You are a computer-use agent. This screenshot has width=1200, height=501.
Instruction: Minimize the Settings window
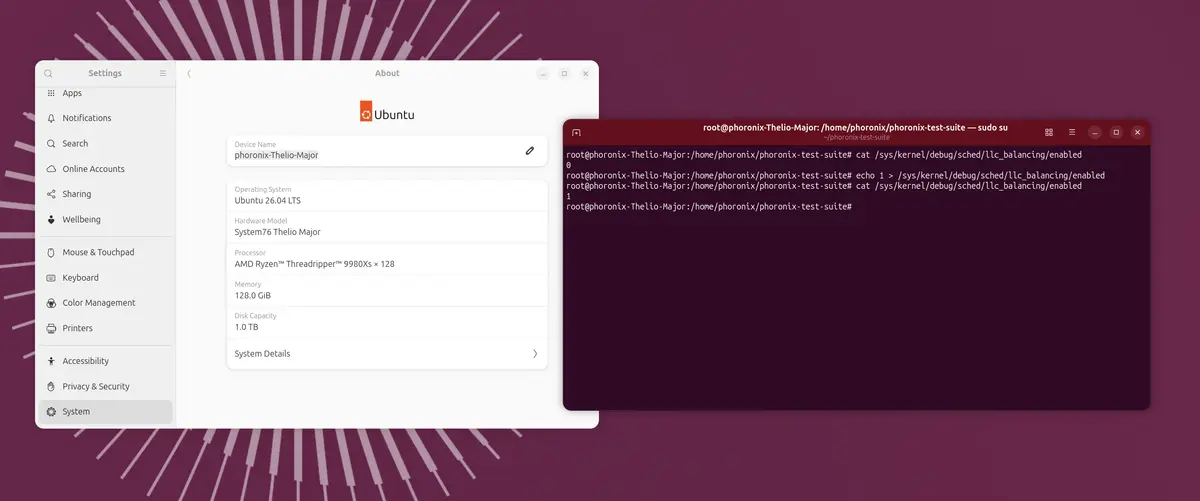(543, 73)
